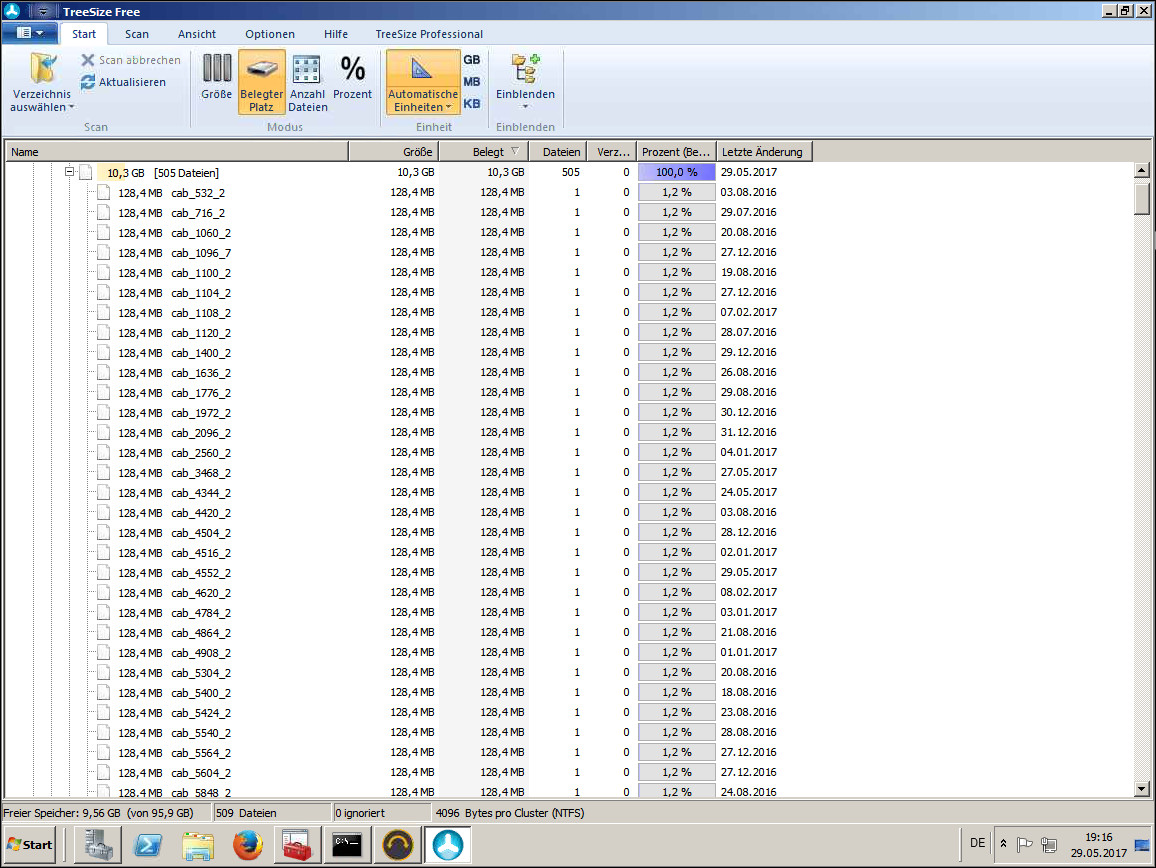Click the DE language indicator

click(978, 843)
